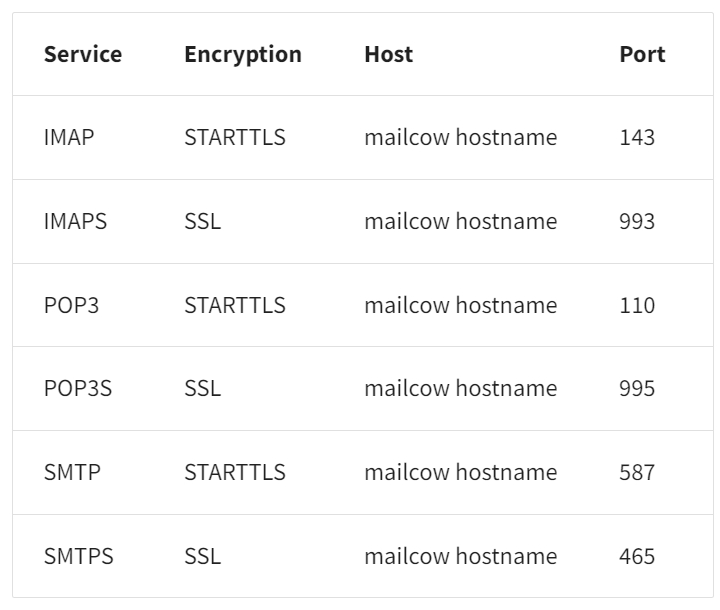Click the POP3 service name
The image size is (720, 610).
point(71,305)
